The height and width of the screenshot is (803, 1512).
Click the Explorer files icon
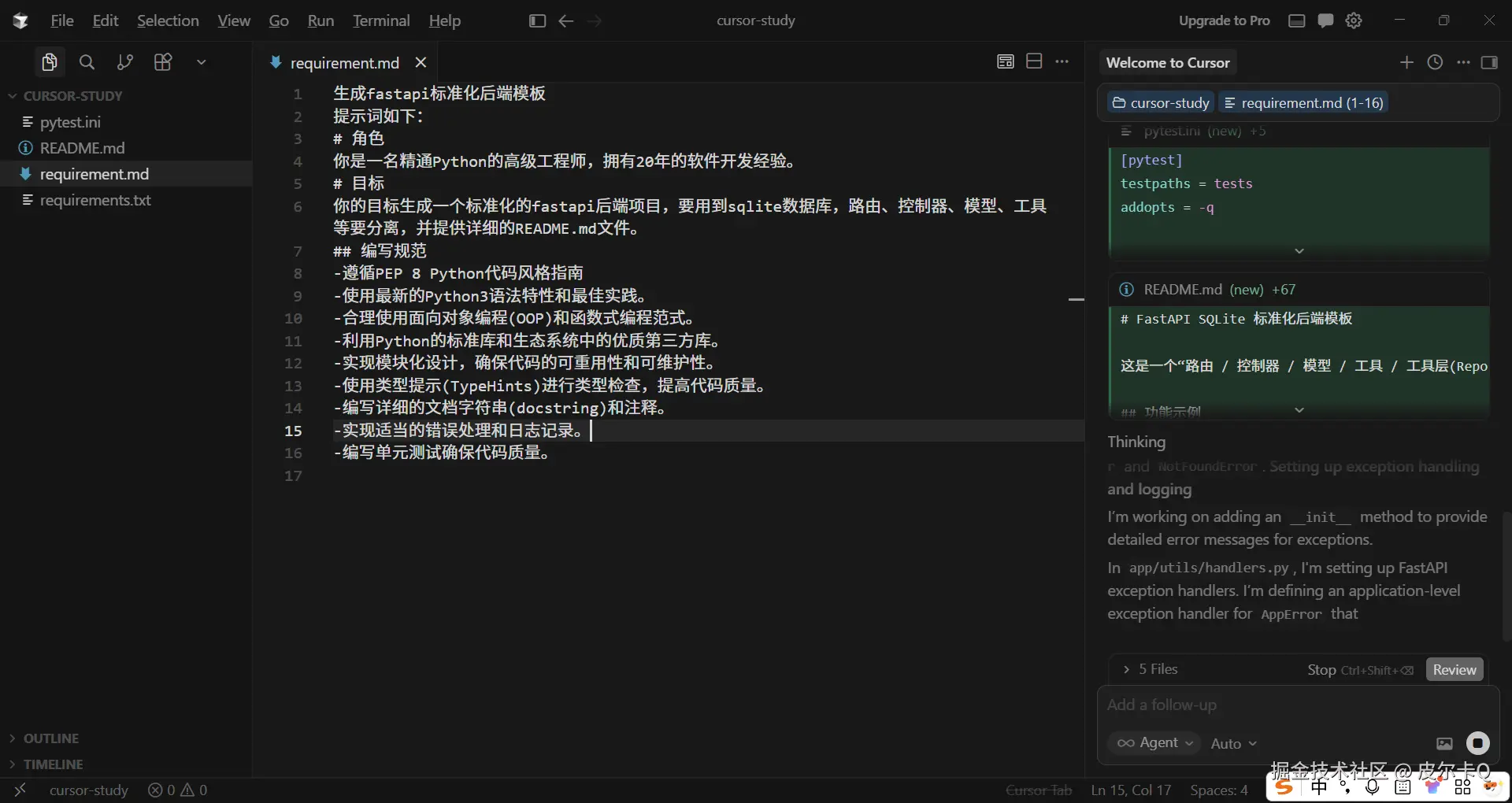pyautogui.click(x=49, y=62)
